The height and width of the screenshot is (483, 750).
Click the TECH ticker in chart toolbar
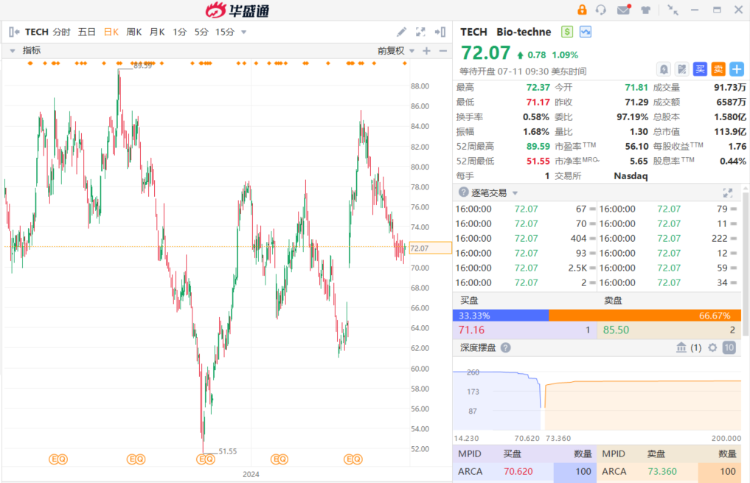[37, 32]
